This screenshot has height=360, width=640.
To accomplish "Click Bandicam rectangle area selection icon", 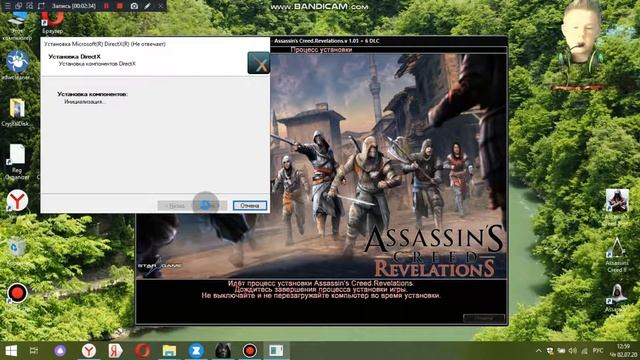I will 41,6.
